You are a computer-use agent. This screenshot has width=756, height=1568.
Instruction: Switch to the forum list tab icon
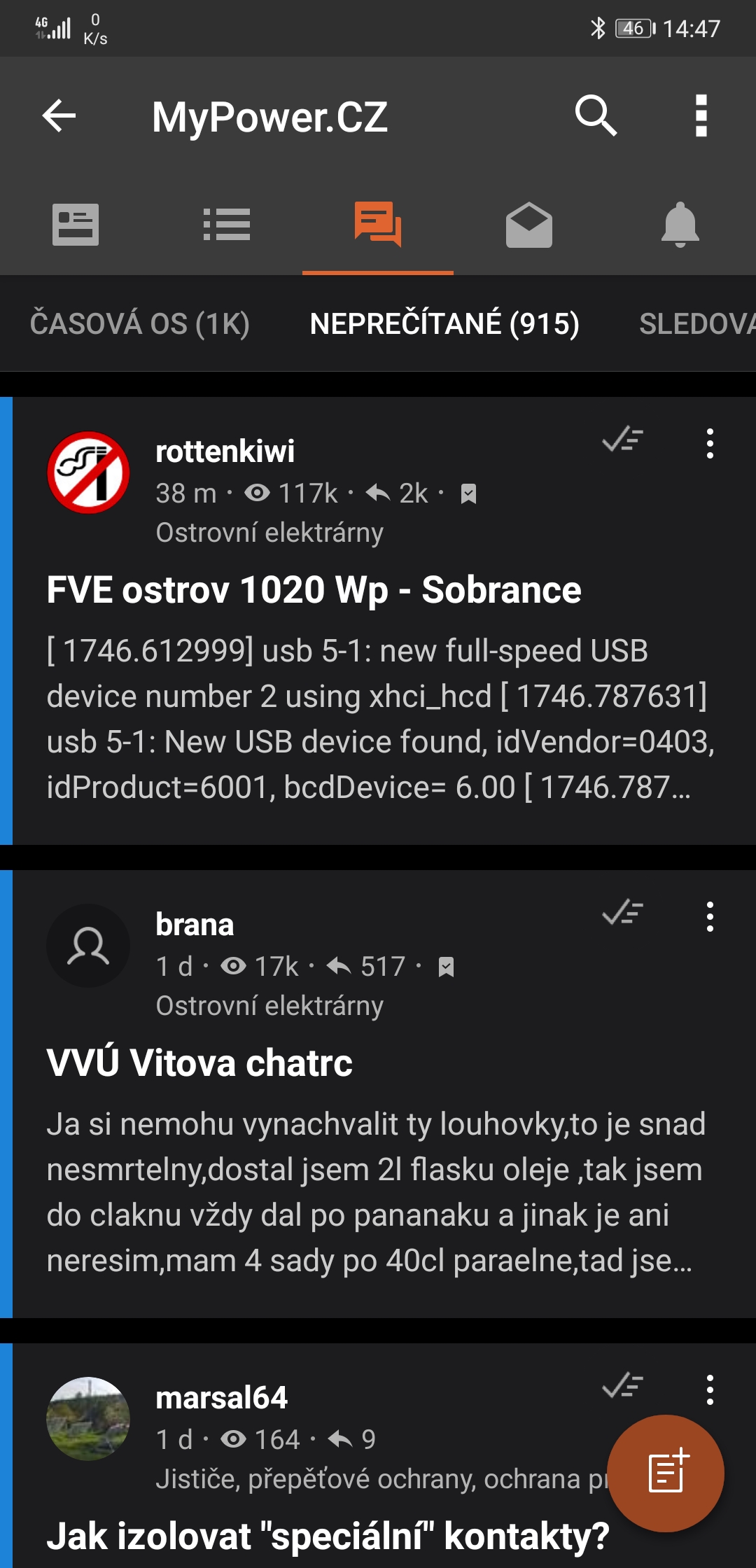tap(227, 225)
